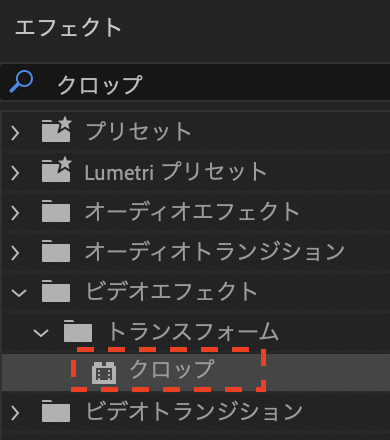The width and height of the screenshot is (390, 440).
Task: Expand the オーディオエフェクト bin
Action: pos(15,213)
